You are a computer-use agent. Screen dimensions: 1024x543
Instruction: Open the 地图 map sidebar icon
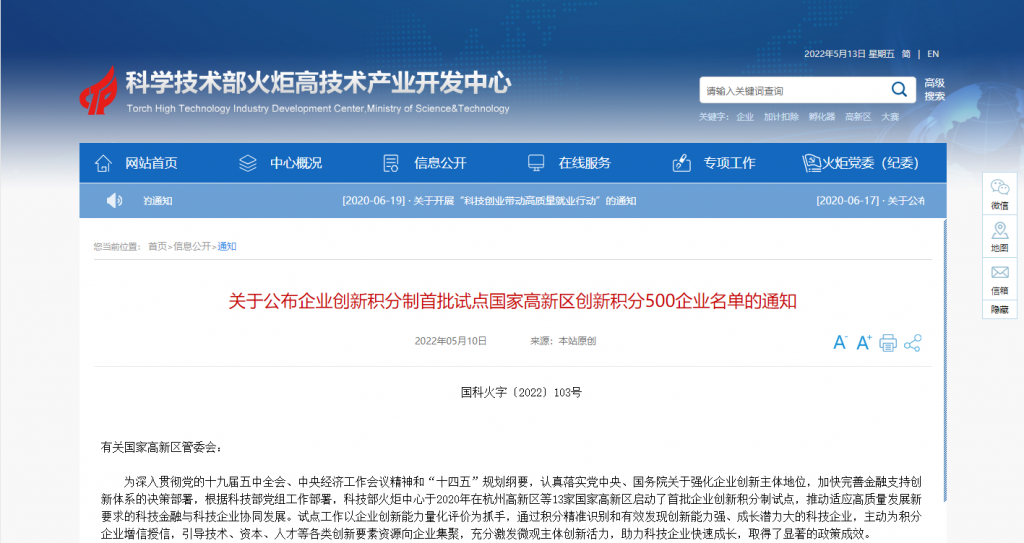coord(999,236)
